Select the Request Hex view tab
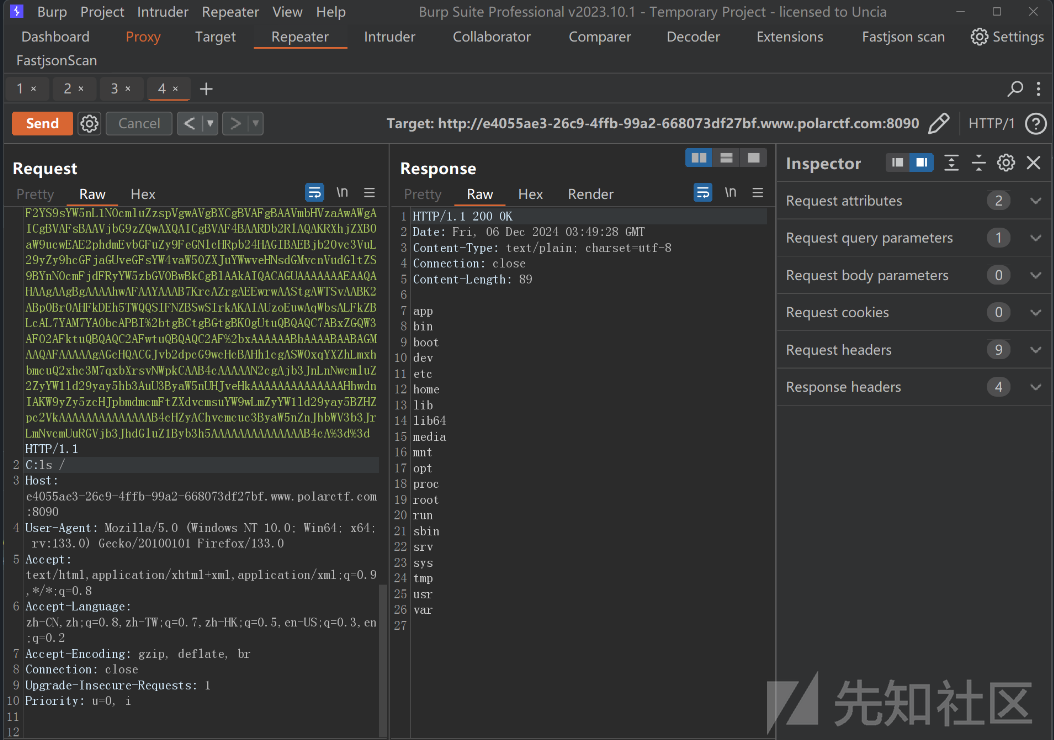 coord(143,194)
